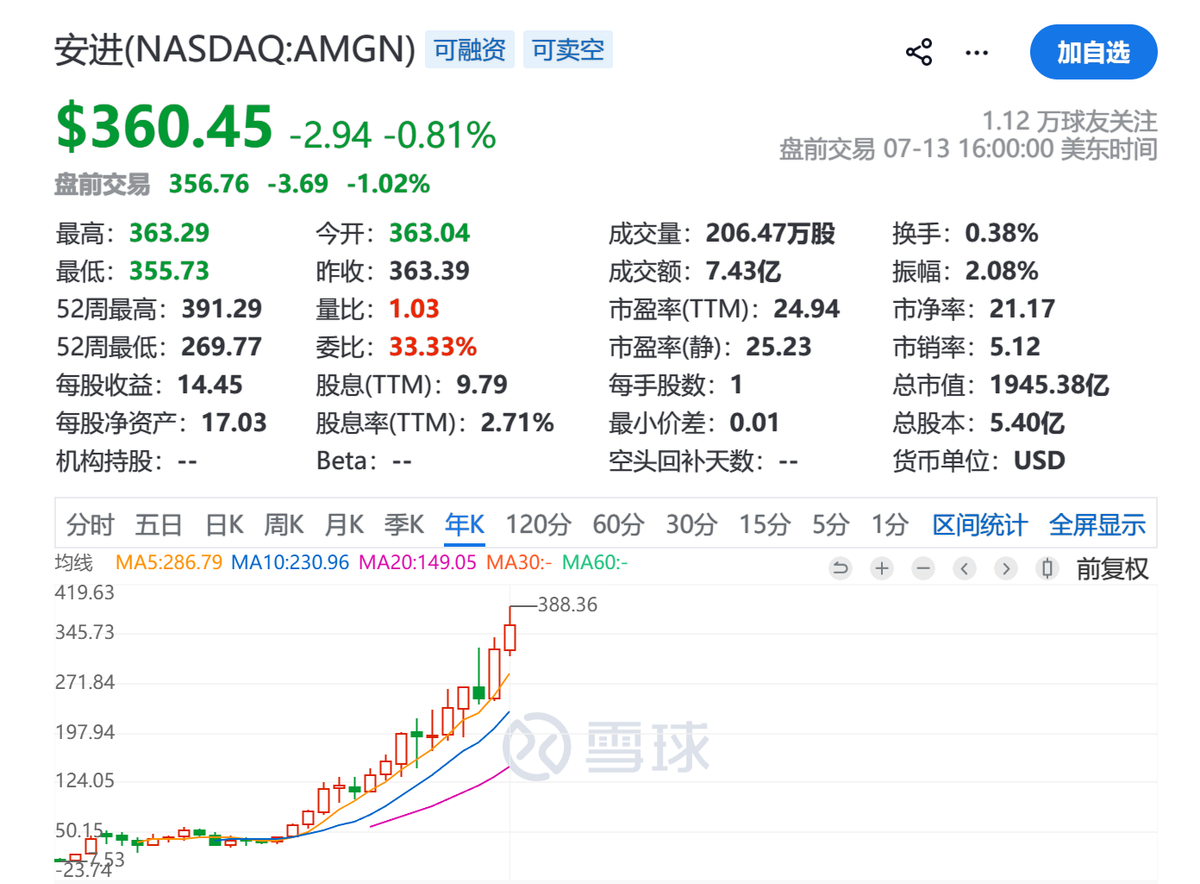Click the 加自选 button
The height and width of the screenshot is (884, 1200).
click(x=1093, y=52)
